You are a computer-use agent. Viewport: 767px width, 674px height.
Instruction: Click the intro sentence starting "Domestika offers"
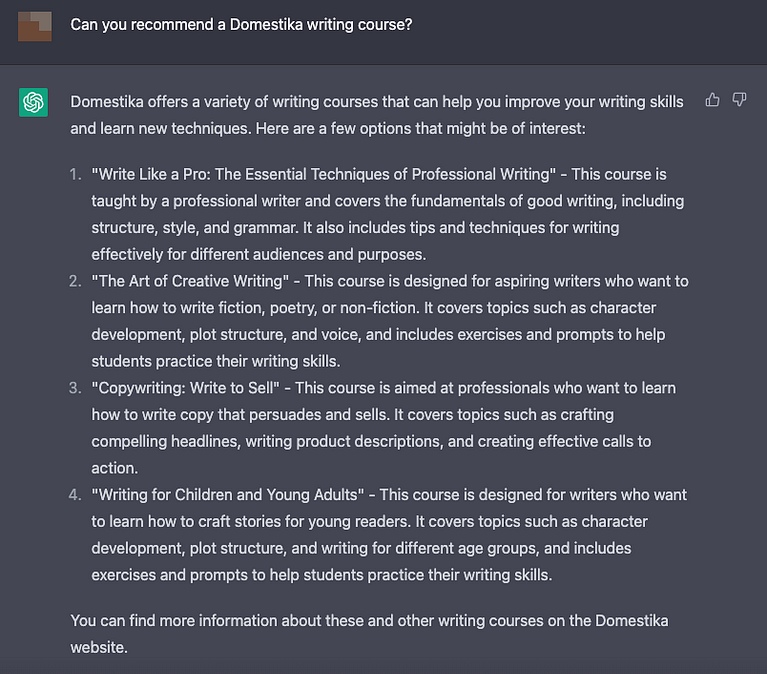[x=377, y=115]
